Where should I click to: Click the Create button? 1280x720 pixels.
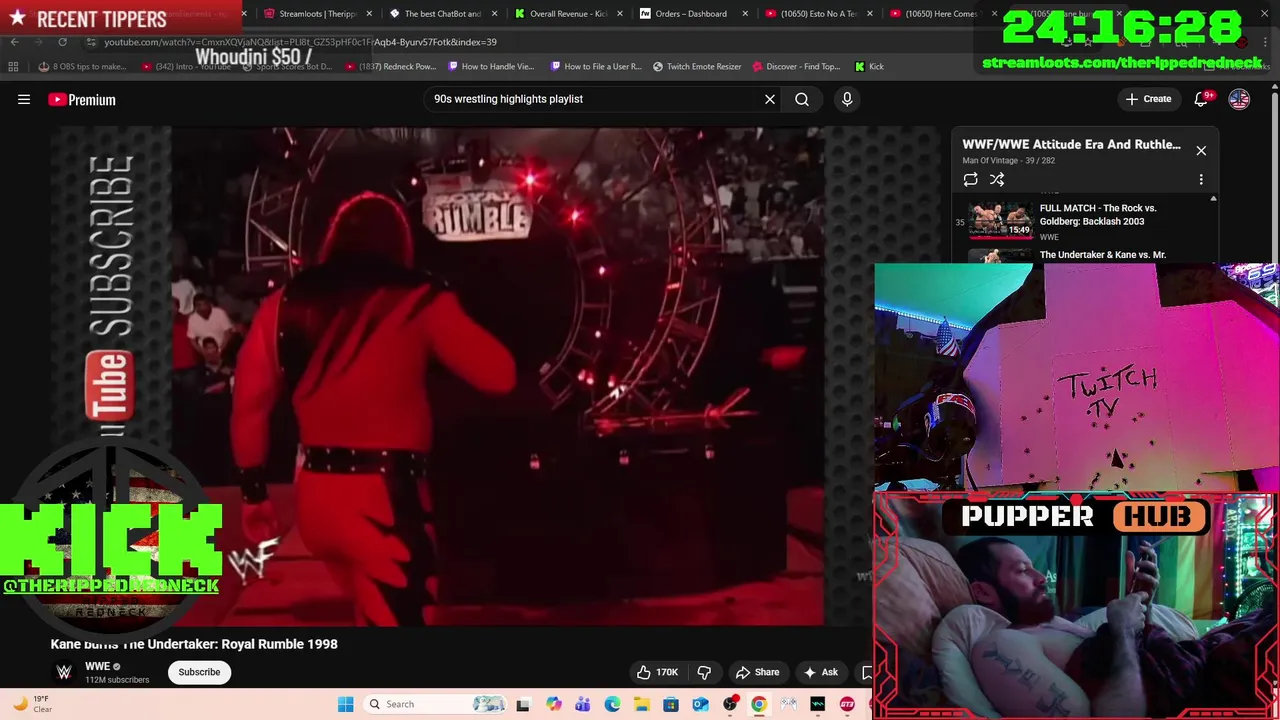[1148, 99]
